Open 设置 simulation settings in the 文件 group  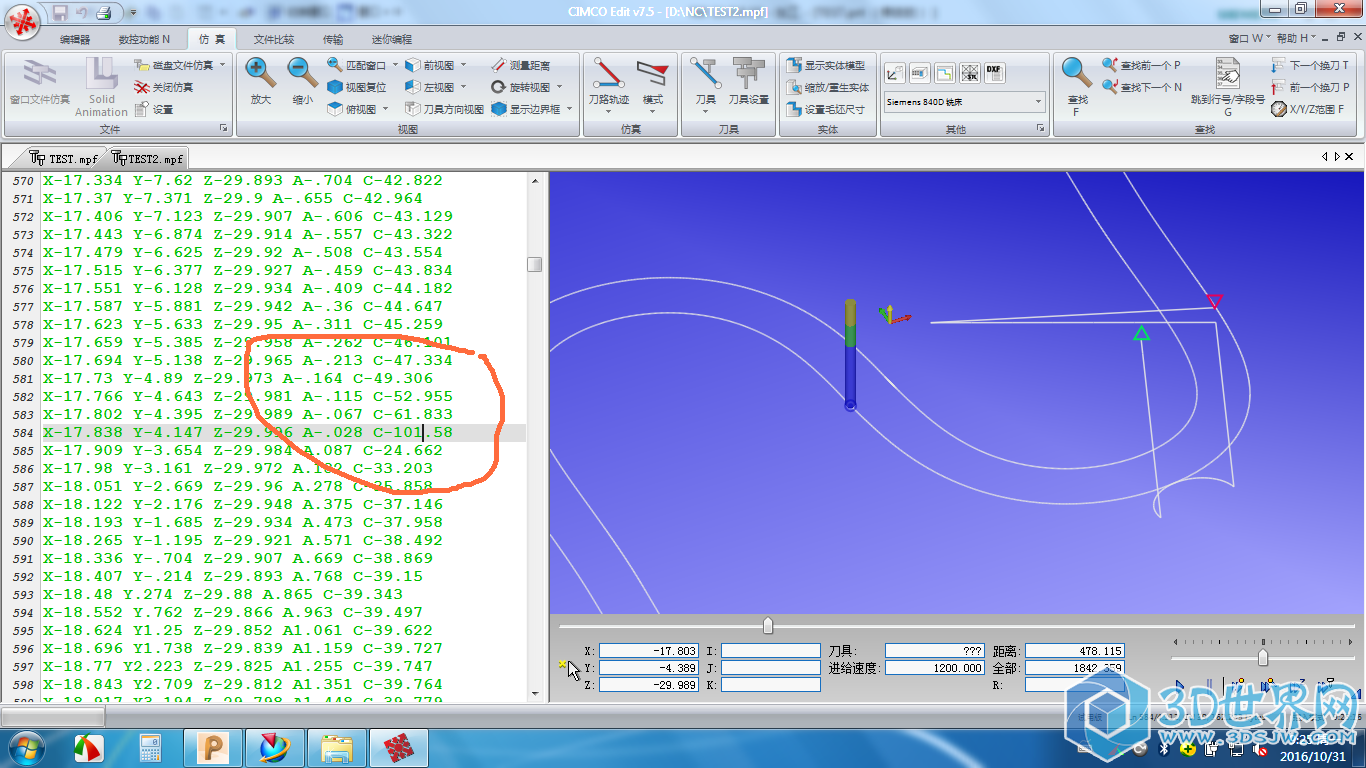point(154,109)
